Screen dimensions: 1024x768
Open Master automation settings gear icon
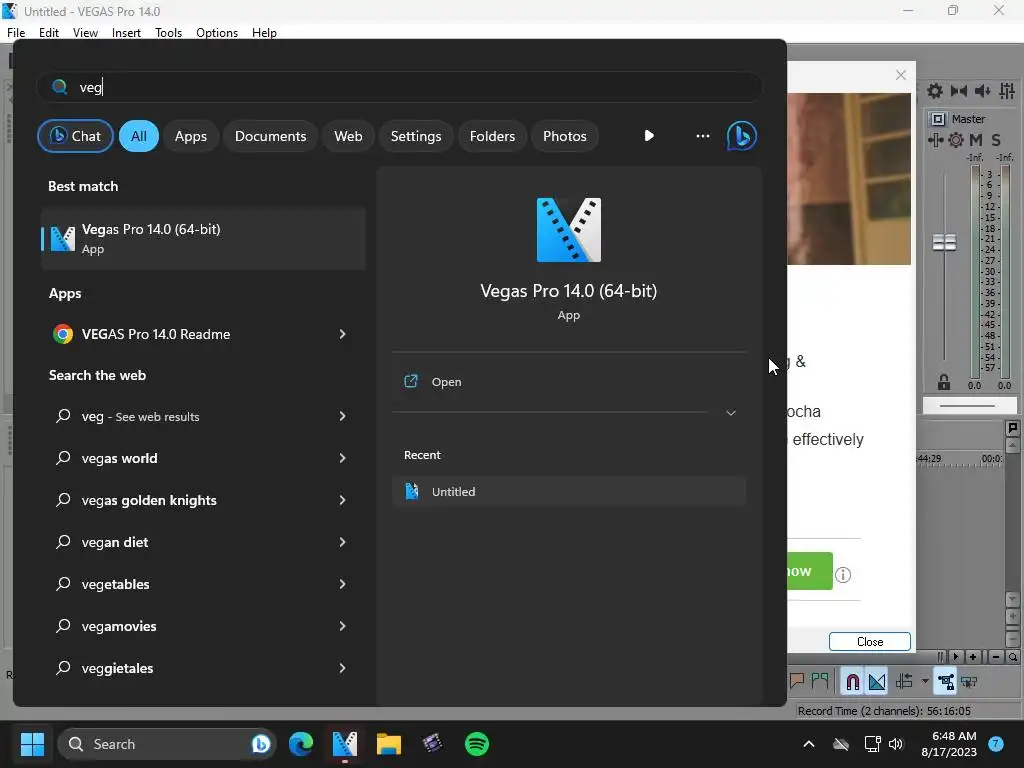[x=956, y=140]
